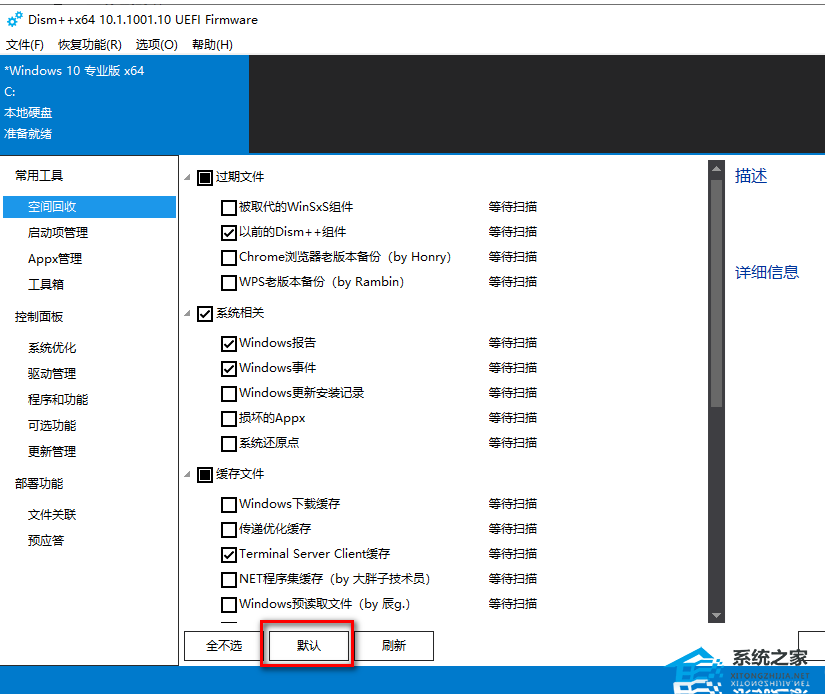Viewport: 825px width, 694px height.
Task: Click the 控制面板 section header
Action: [39, 317]
